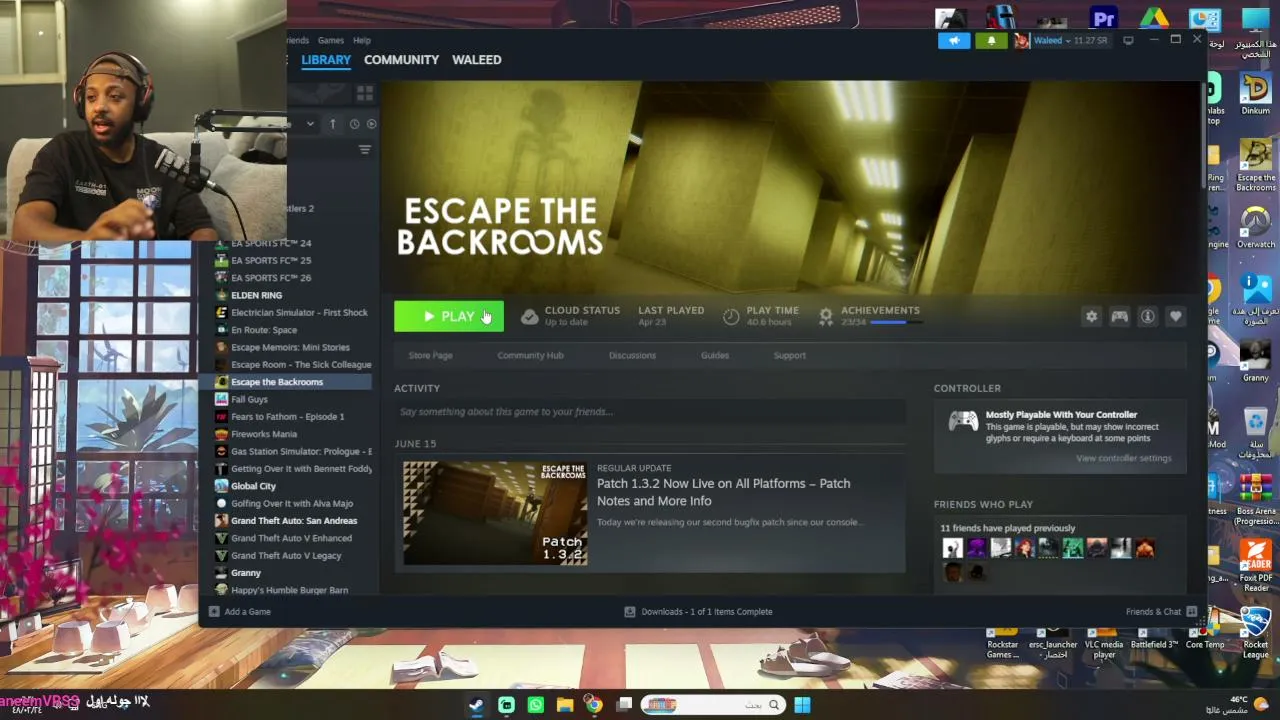Select Escape Memoirs: Mini Stories

290,347
